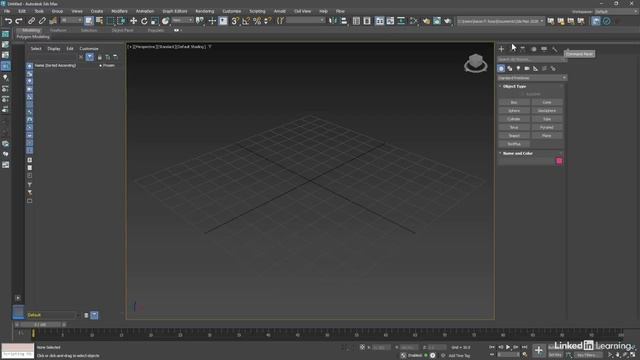Switch to the Object Paint ribbon tab
Viewport: 640px width, 360px height.
pos(122,30)
